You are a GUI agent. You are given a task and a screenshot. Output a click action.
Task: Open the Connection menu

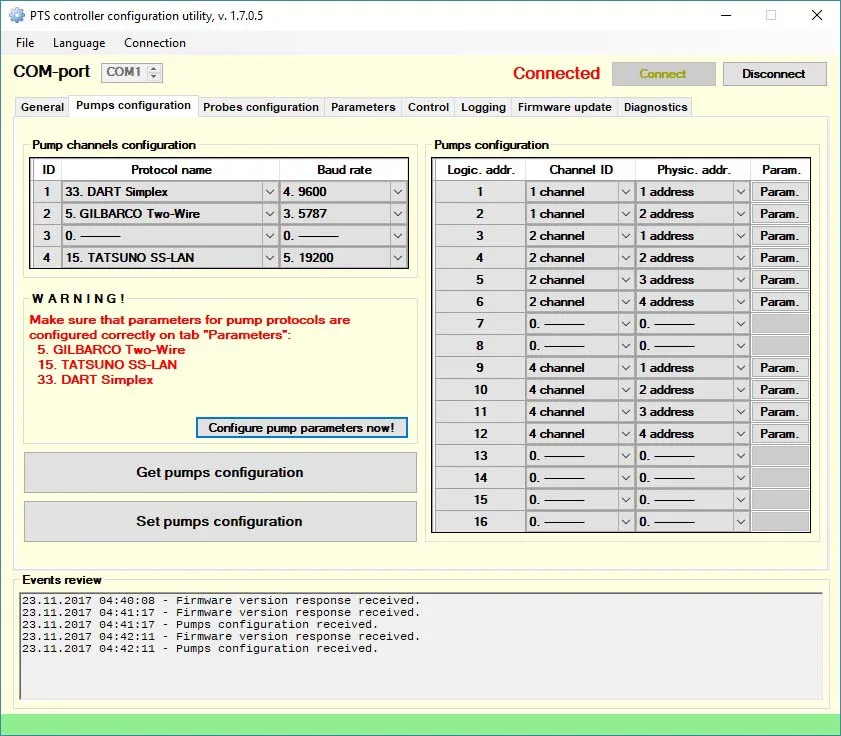pos(155,43)
